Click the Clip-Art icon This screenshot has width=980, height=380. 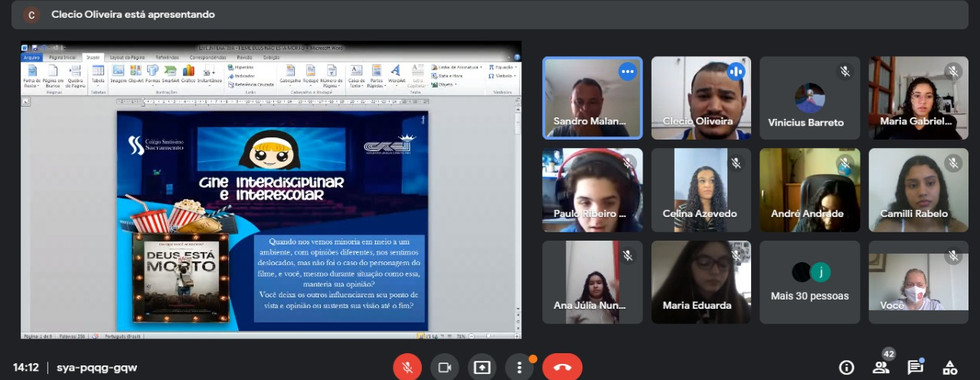pos(136,74)
